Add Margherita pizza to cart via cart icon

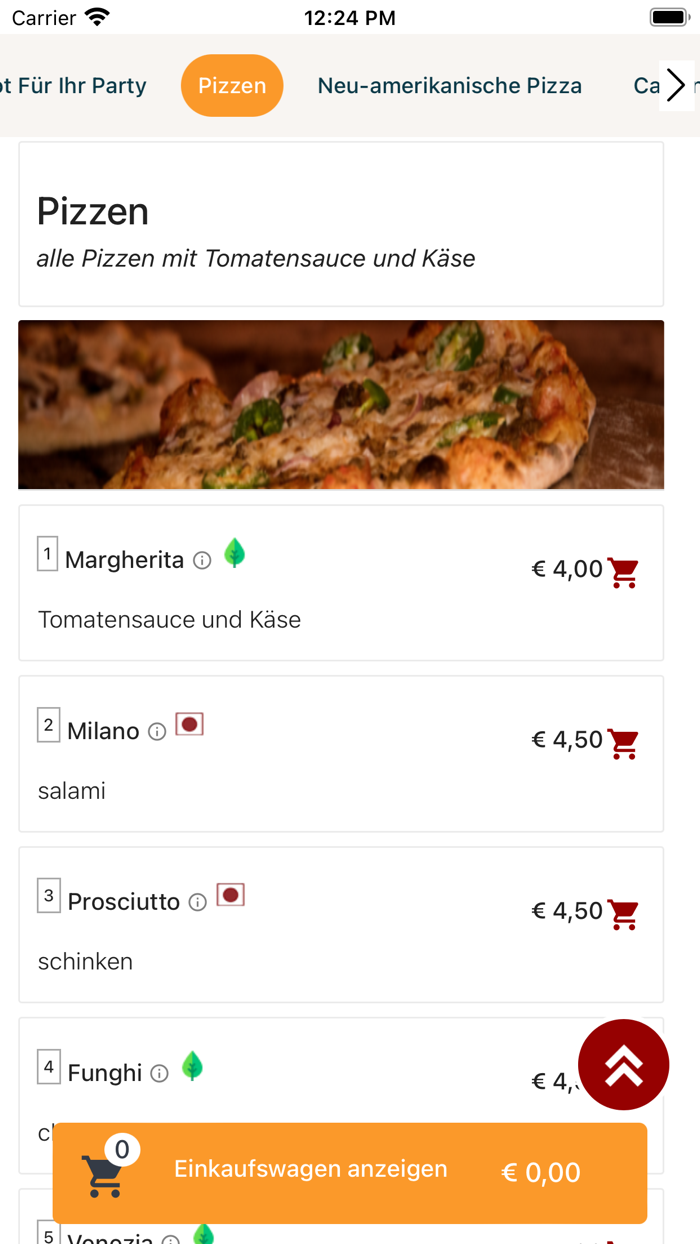622,571
